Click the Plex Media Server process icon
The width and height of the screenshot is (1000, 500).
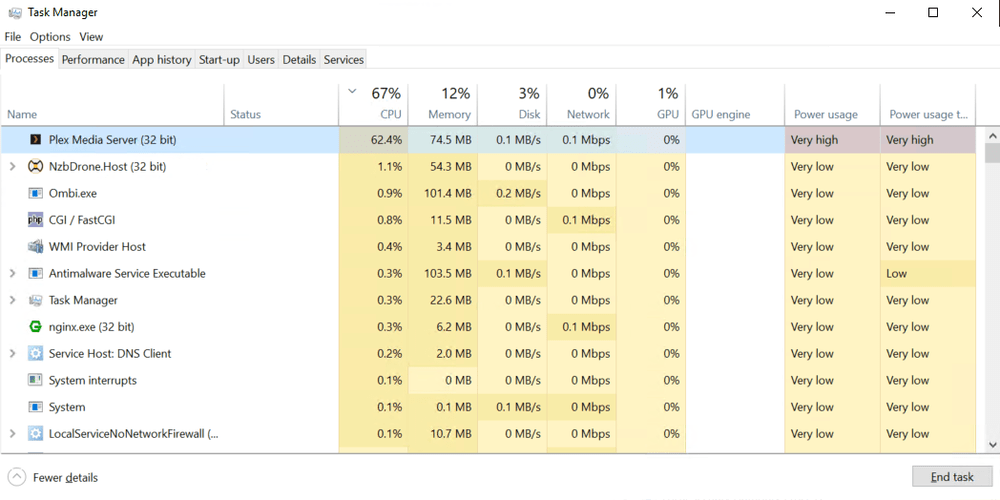[36, 140]
